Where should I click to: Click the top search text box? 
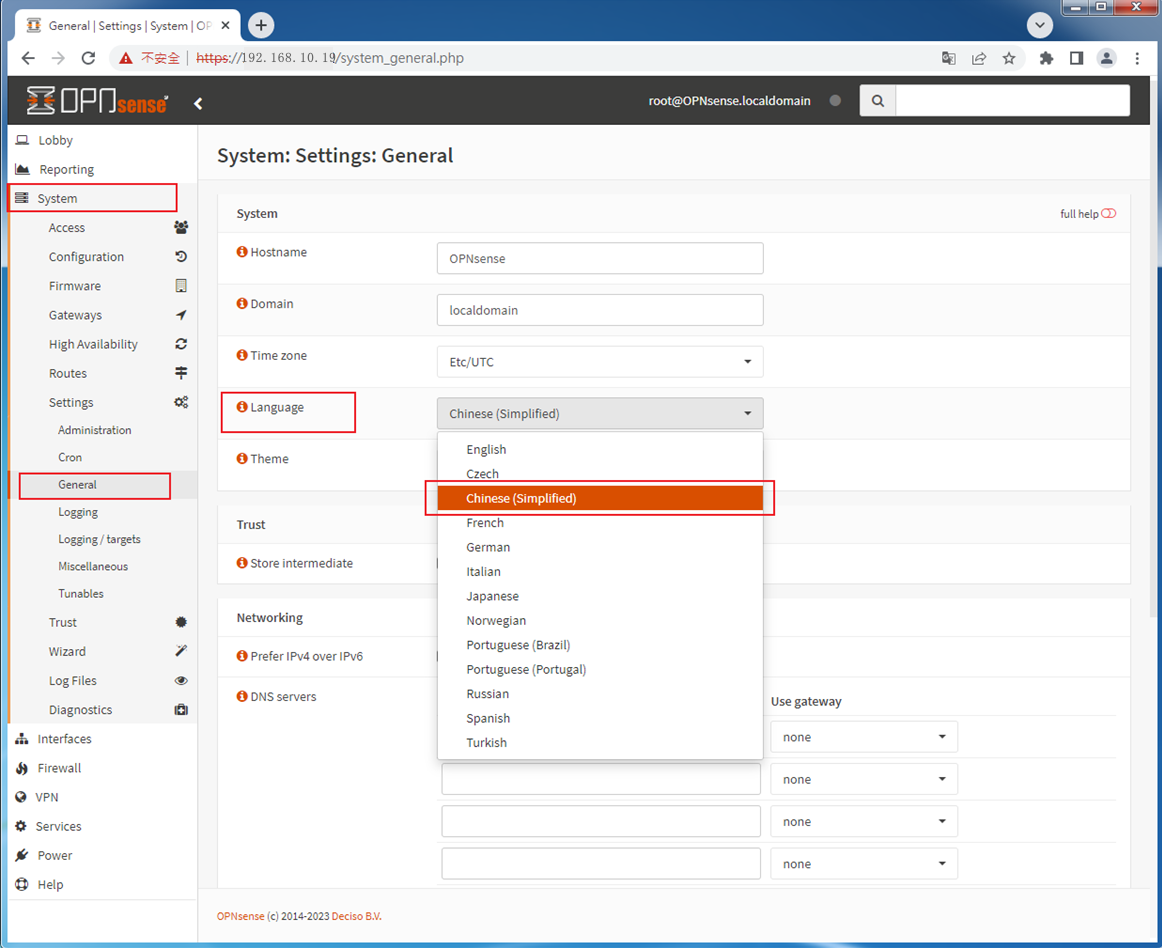coord(1012,101)
